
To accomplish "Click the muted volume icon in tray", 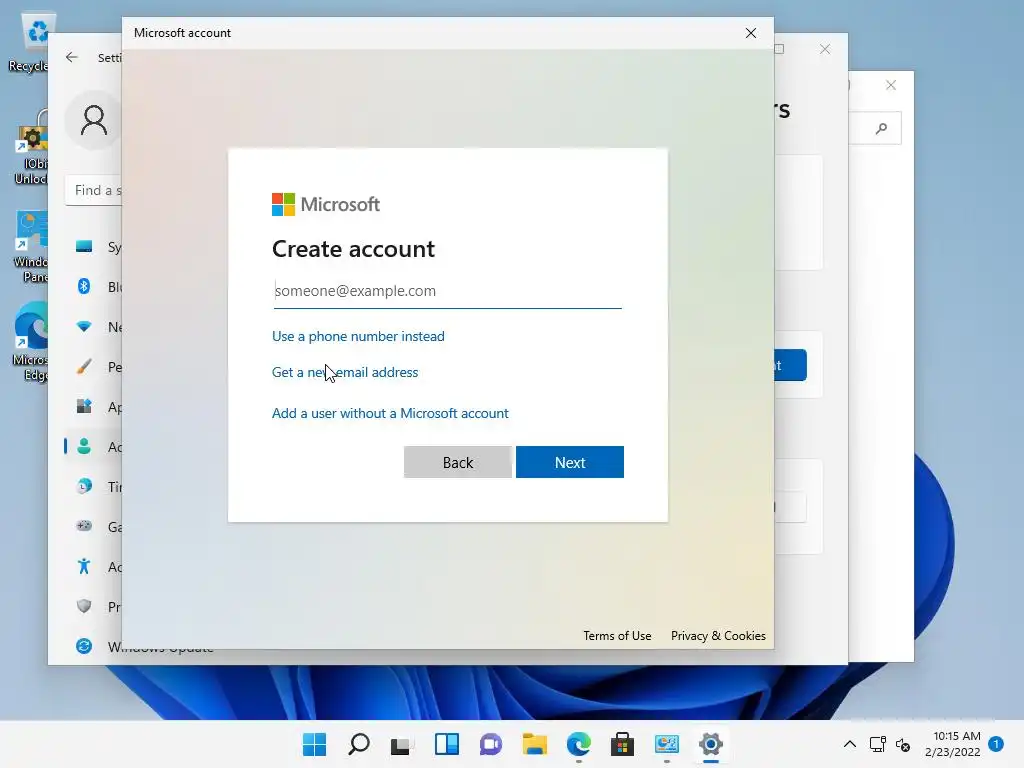I will [903, 744].
